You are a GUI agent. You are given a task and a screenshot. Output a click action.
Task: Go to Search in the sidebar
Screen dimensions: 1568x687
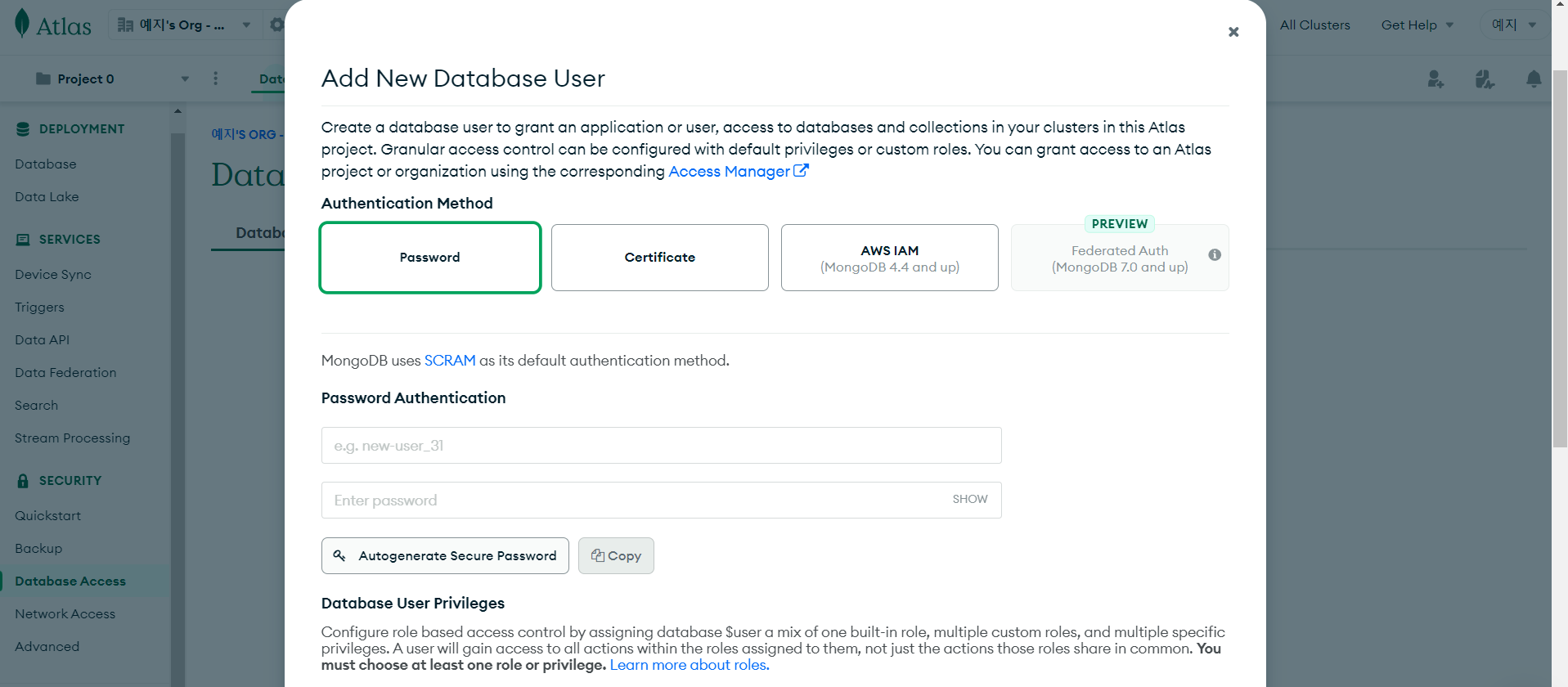pos(36,406)
